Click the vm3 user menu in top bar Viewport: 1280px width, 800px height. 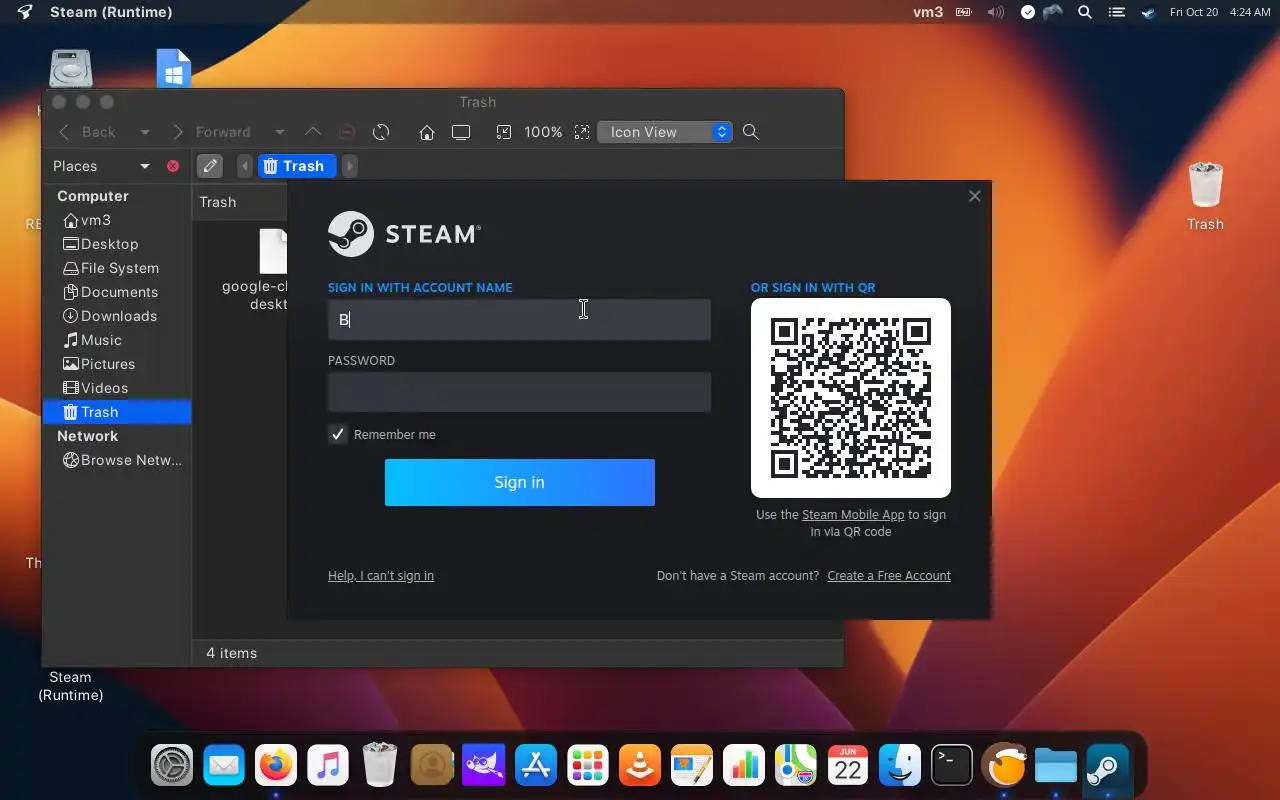928,12
